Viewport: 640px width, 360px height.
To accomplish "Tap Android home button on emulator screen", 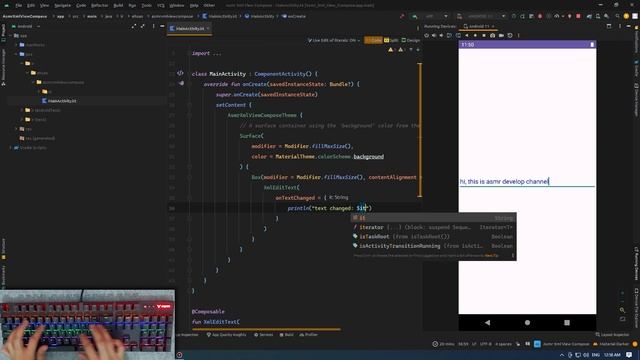I will pos(527,322).
